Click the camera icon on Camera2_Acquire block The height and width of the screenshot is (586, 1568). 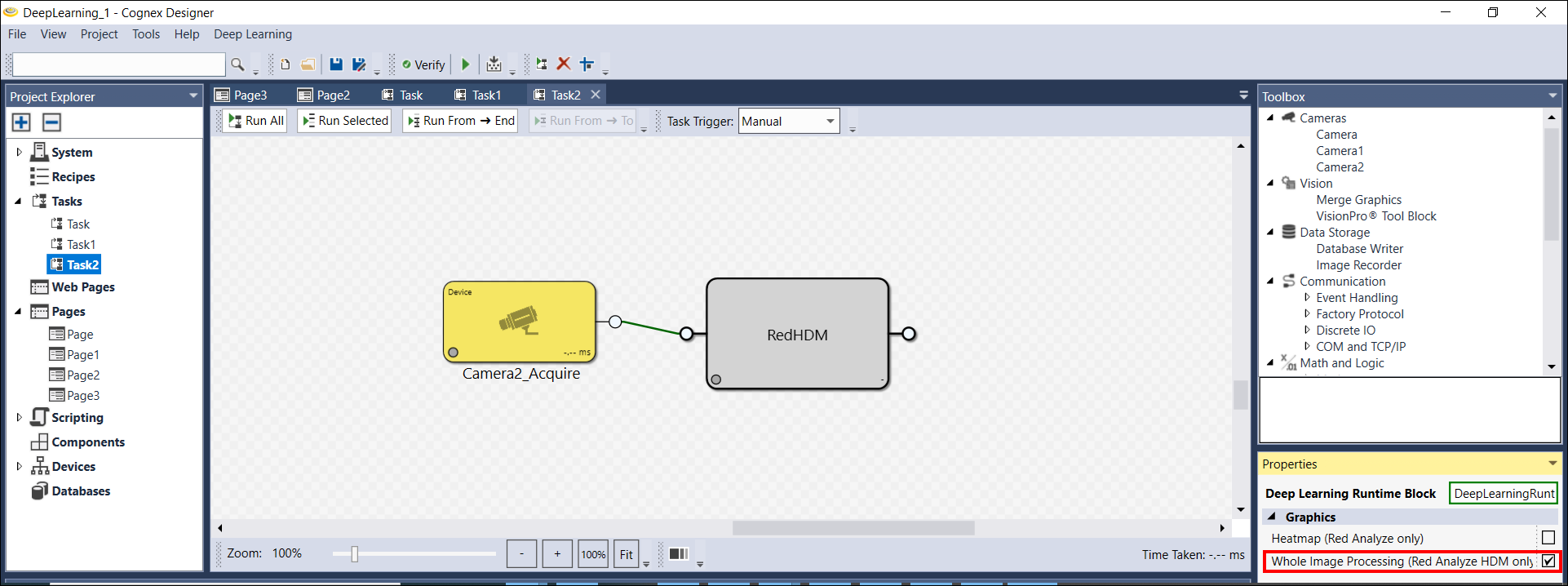tap(519, 320)
